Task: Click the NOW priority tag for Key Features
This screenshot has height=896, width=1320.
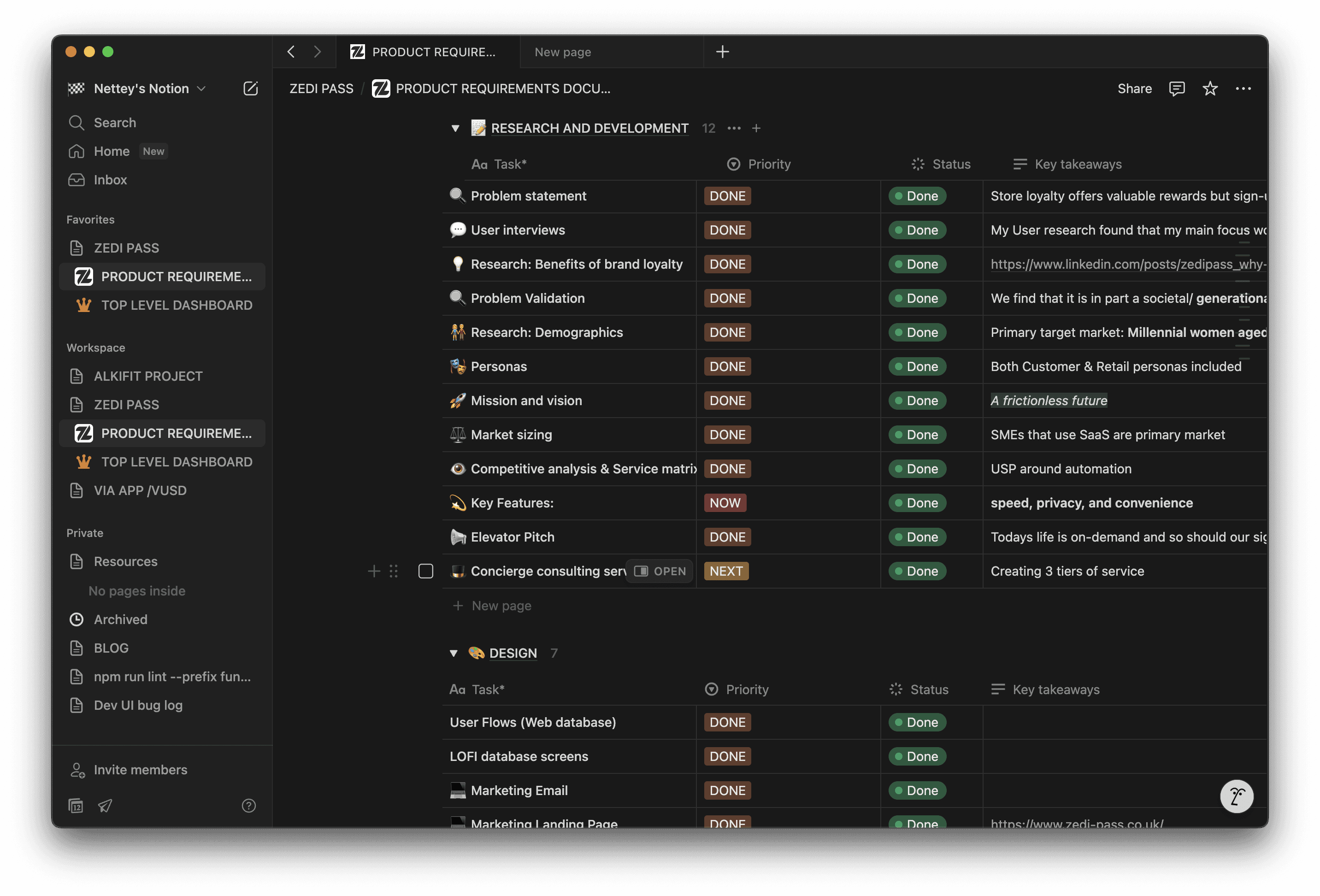Action: 725,503
